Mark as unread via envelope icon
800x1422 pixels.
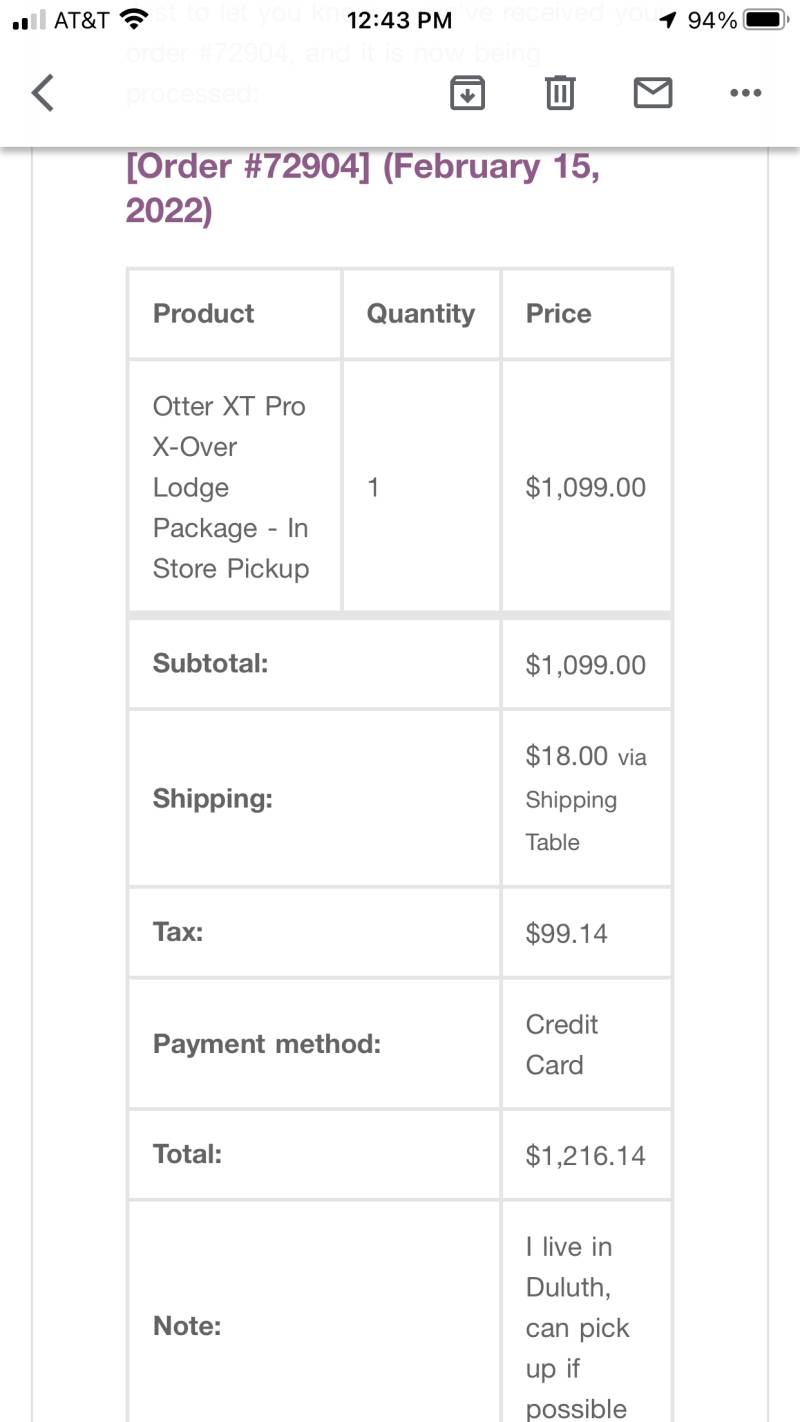(653, 93)
